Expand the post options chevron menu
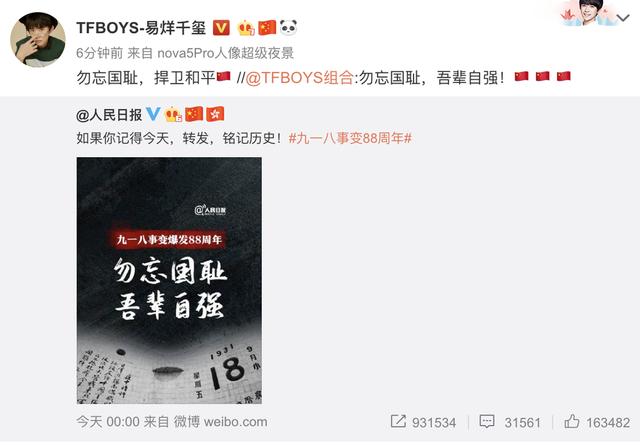The image size is (640, 445). [623, 18]
